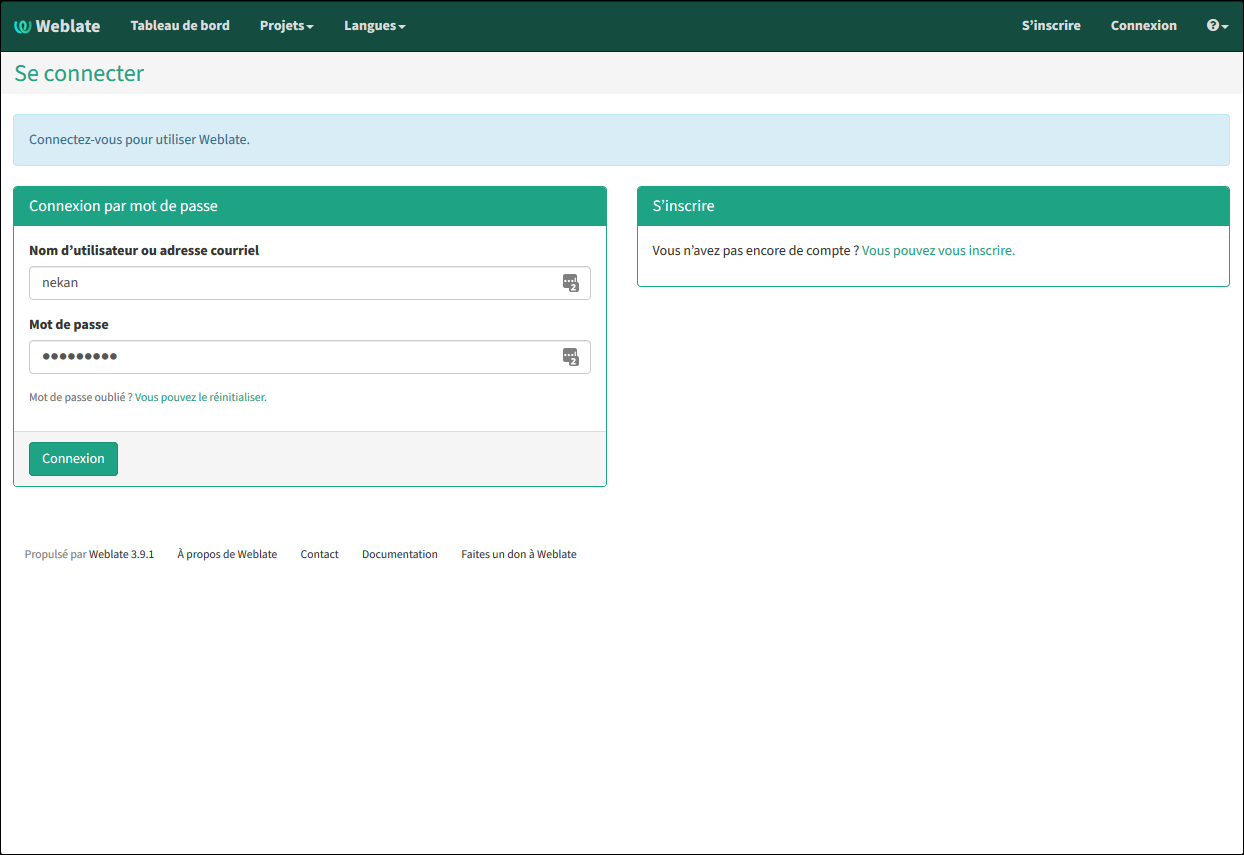Open the Documentation footer link
The image size is (1244, 855).
[x=399, y=554]
